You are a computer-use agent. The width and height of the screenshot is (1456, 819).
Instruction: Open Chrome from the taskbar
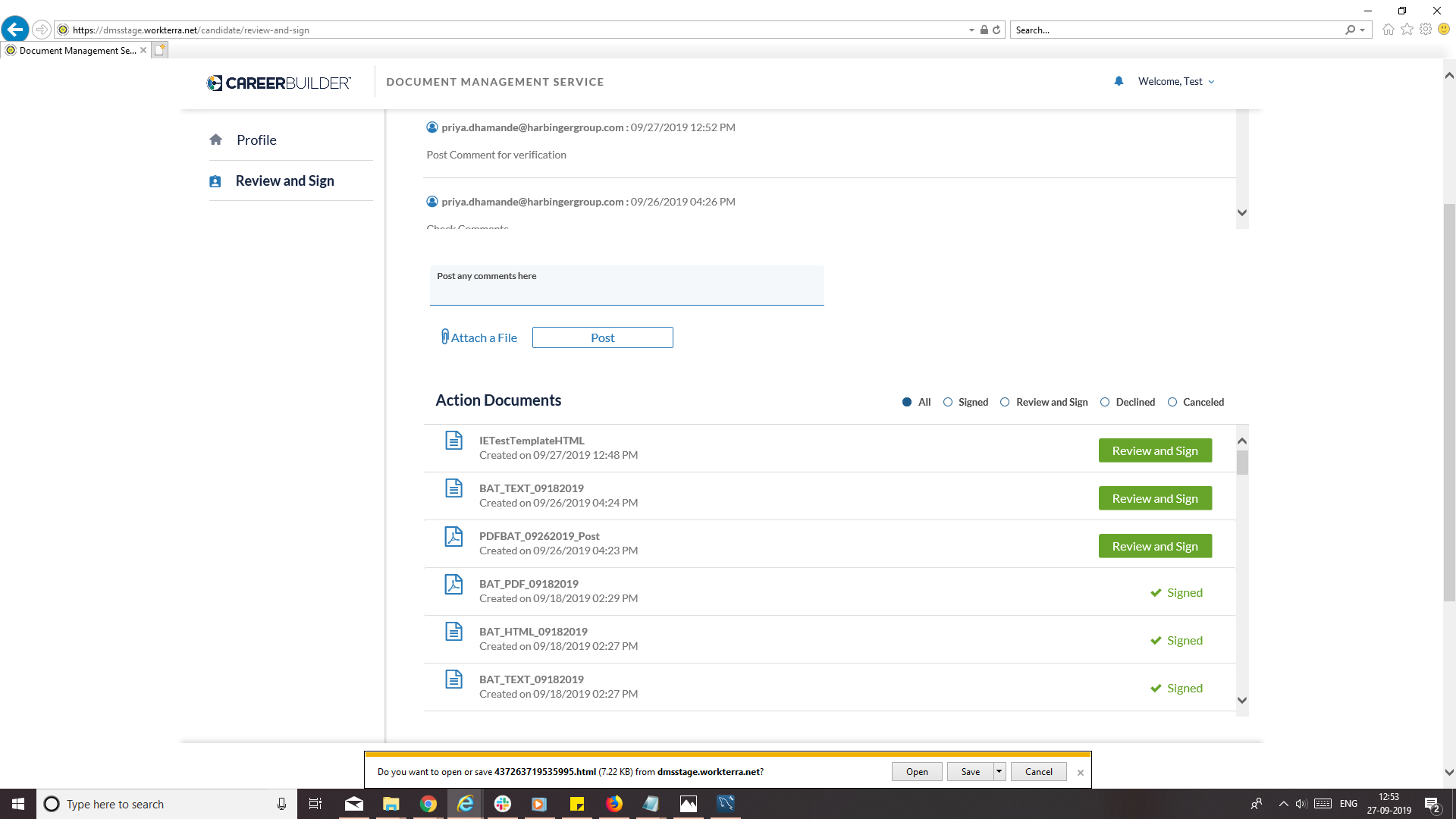pyautogui.click(x=428, y=804)
